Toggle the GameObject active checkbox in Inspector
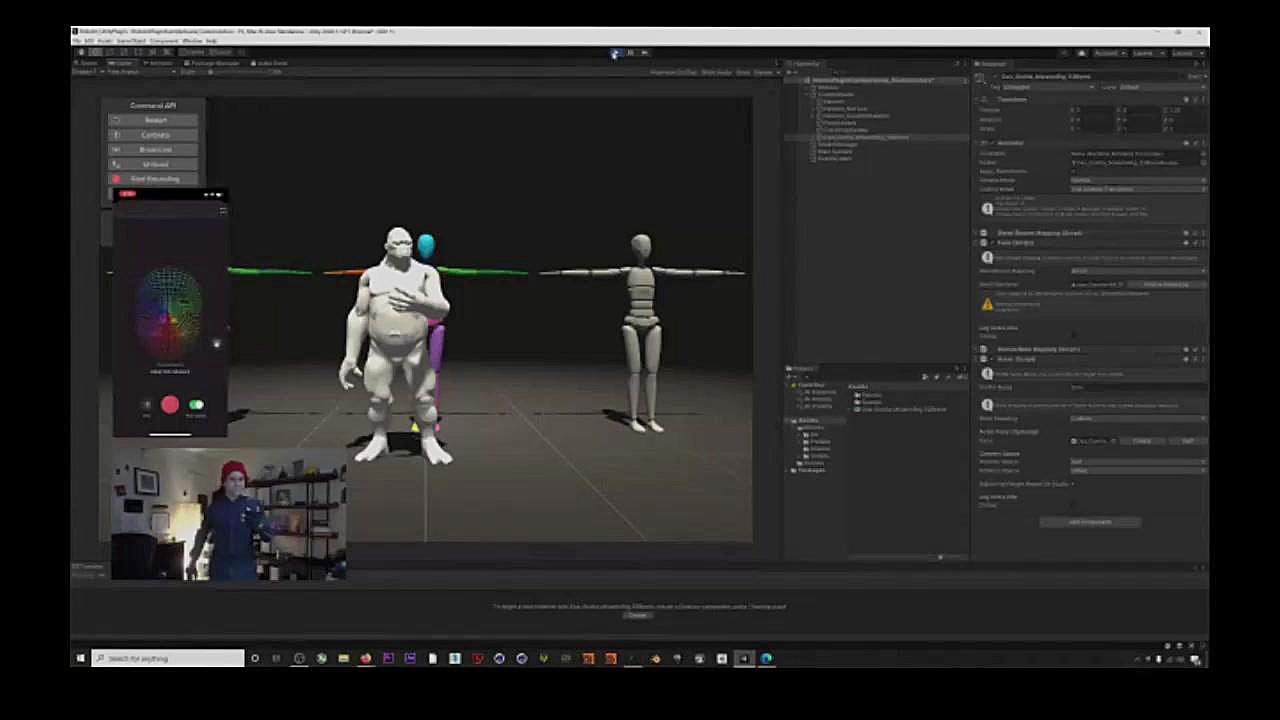The height and width of the screenshot is (720, 1280). [996, 77]
